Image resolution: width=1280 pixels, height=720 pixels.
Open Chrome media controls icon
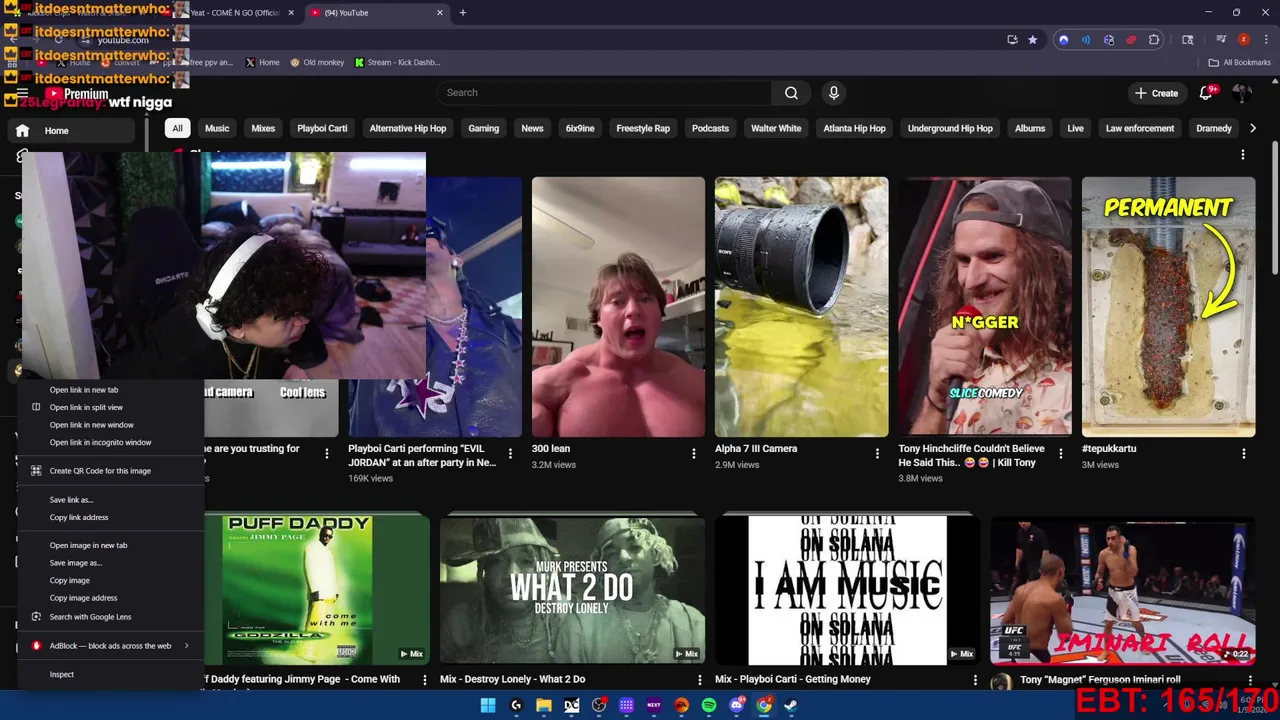[1221, 40]
